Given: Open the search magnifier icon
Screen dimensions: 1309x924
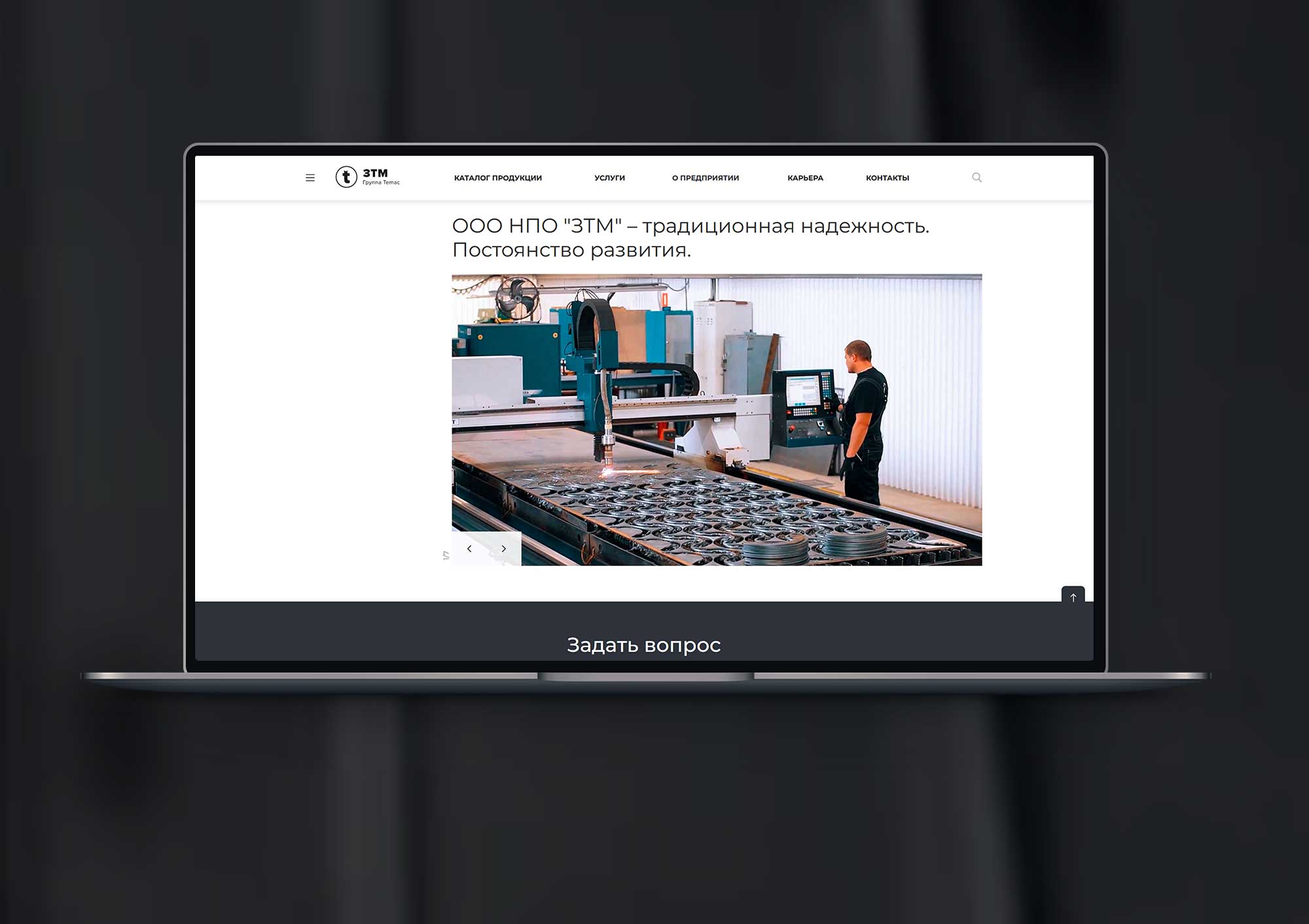Looking at the screenshot, I should (x=977, y=177).
